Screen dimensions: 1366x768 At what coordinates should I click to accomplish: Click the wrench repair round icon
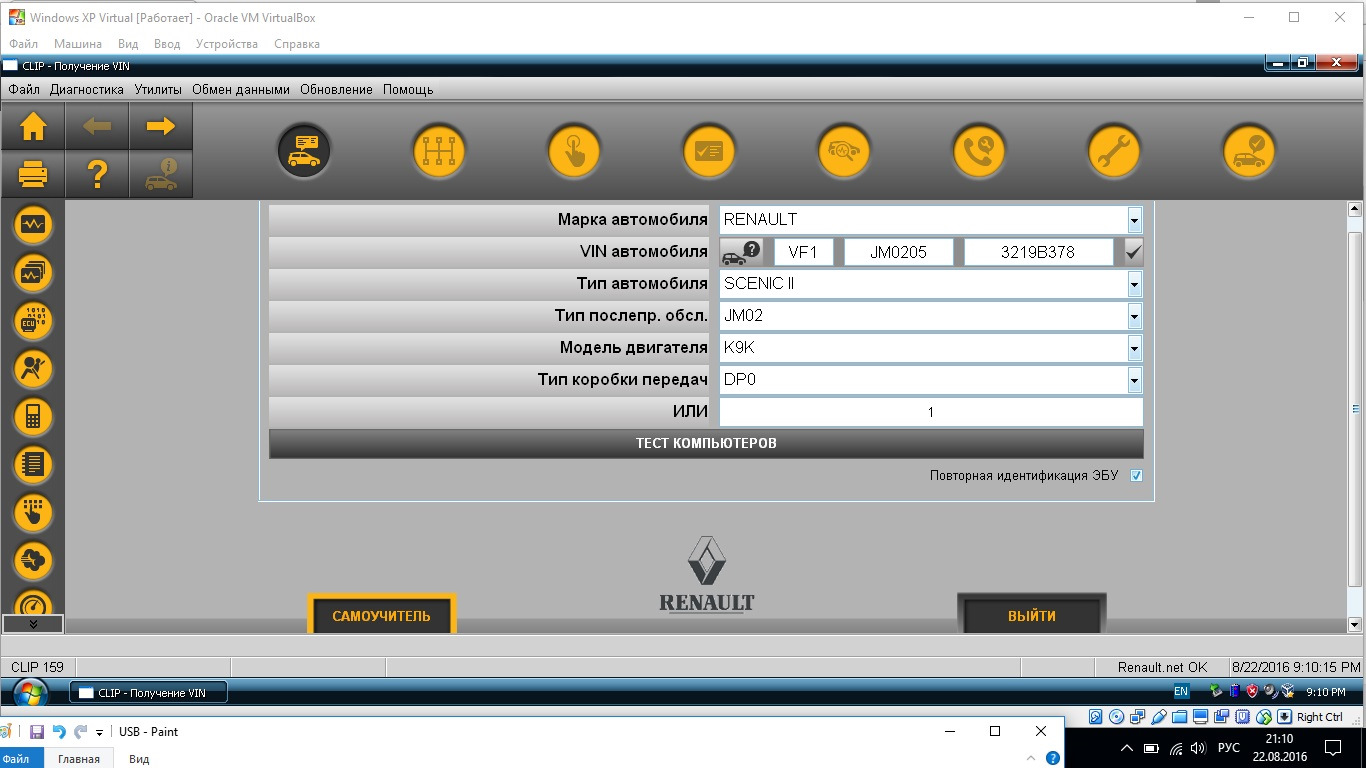coord(1114,152)
